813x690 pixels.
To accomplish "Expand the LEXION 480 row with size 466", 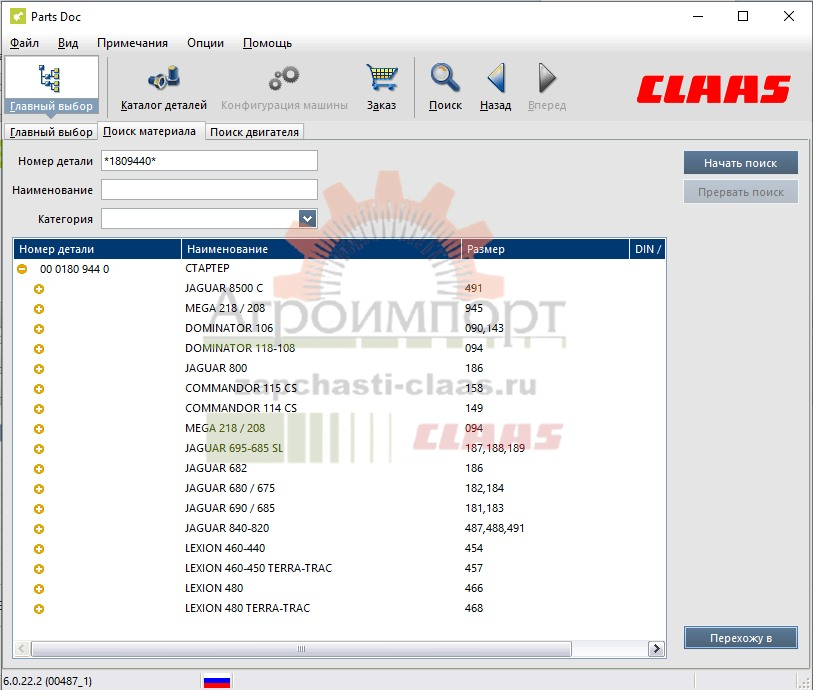I will point(39,589).
